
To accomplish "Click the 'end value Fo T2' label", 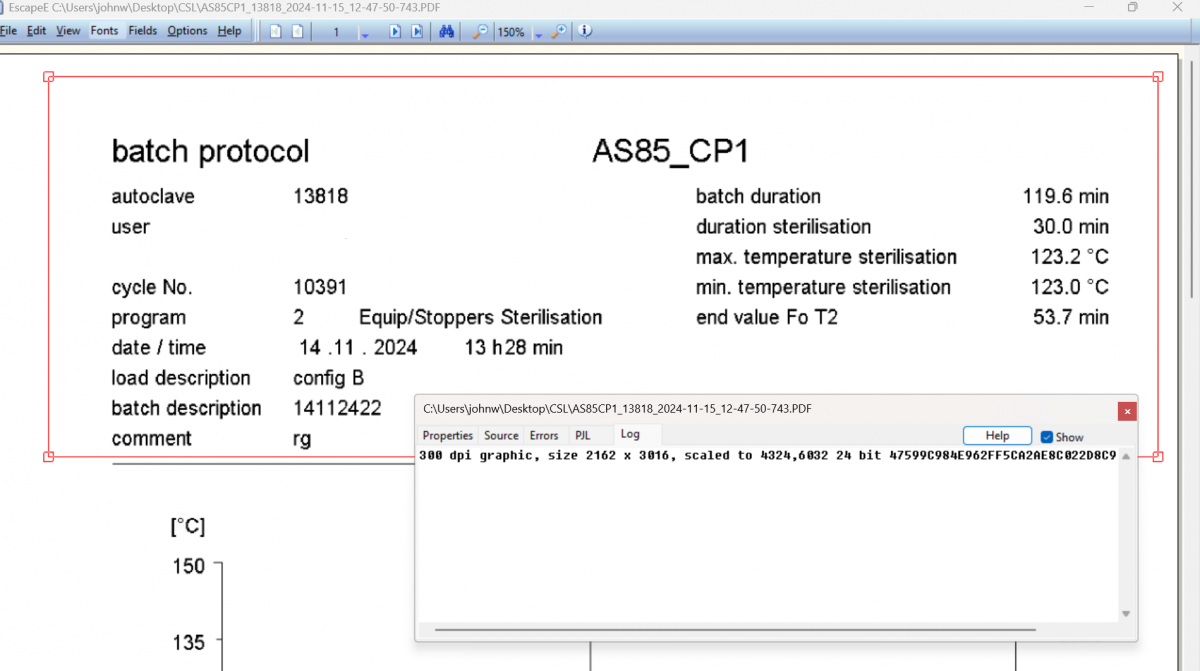I will coord(767,317).
